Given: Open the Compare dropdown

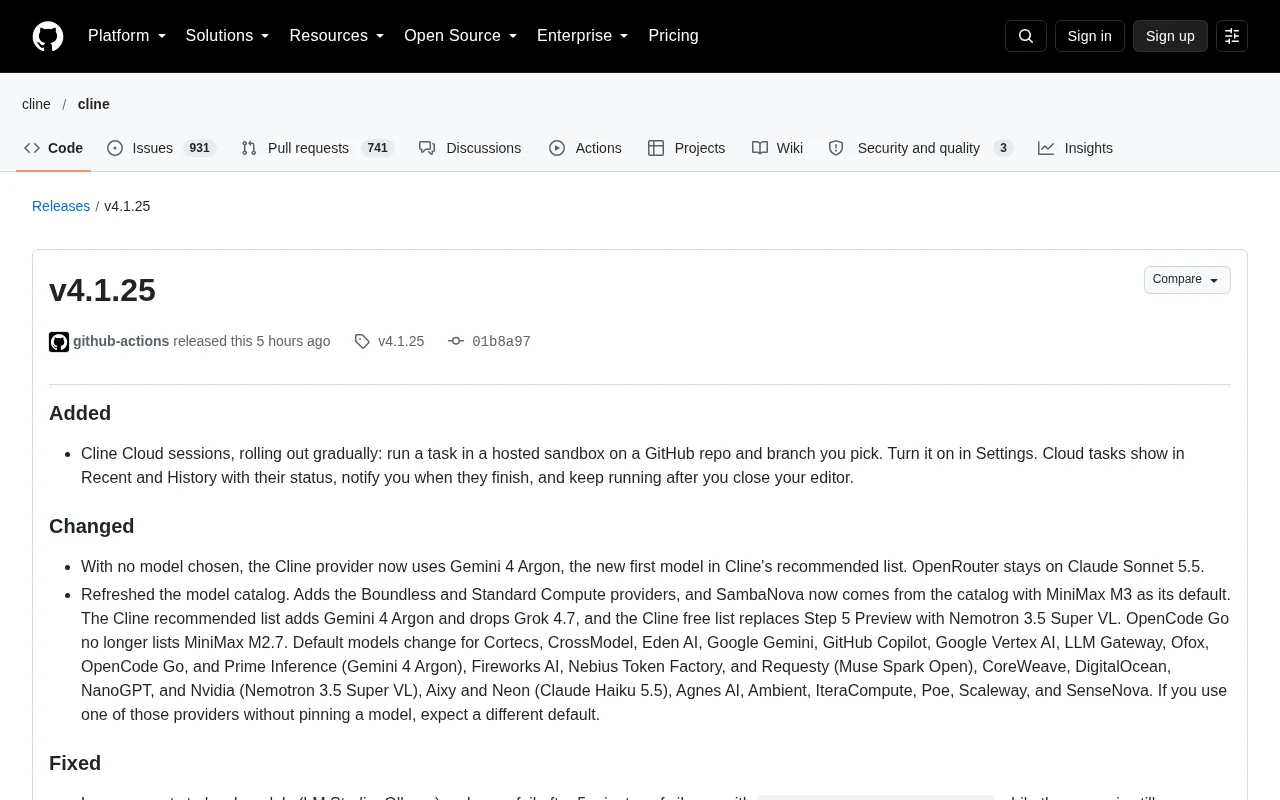Looking at the screenshot, I should (x=1187, y=280).
